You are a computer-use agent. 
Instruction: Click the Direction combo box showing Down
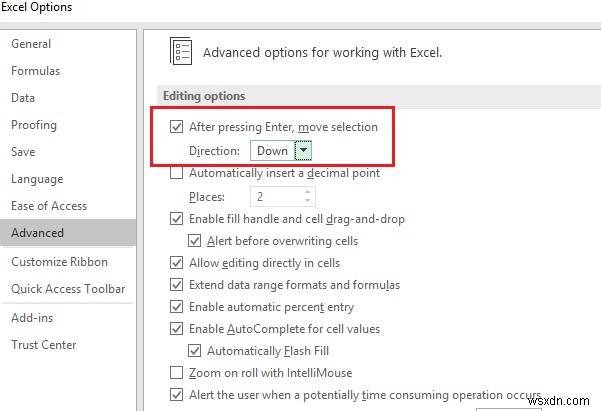(x=273, y=151)
